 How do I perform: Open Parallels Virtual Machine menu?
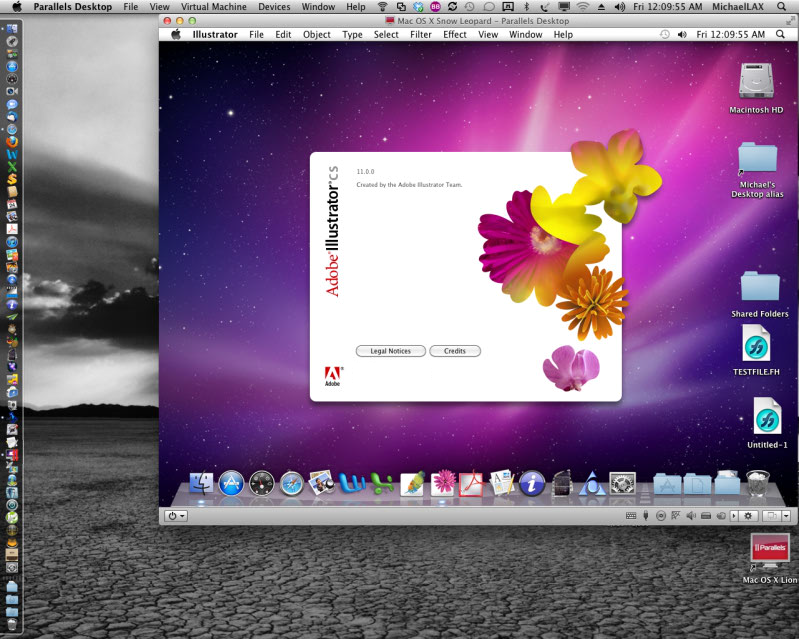pyautogui.click(x=214, y=7)
